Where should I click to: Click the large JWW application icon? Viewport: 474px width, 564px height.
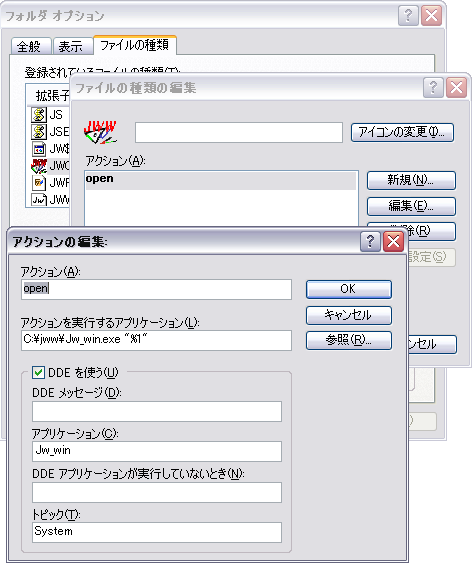pyautogui.click(x=100, y=132)
